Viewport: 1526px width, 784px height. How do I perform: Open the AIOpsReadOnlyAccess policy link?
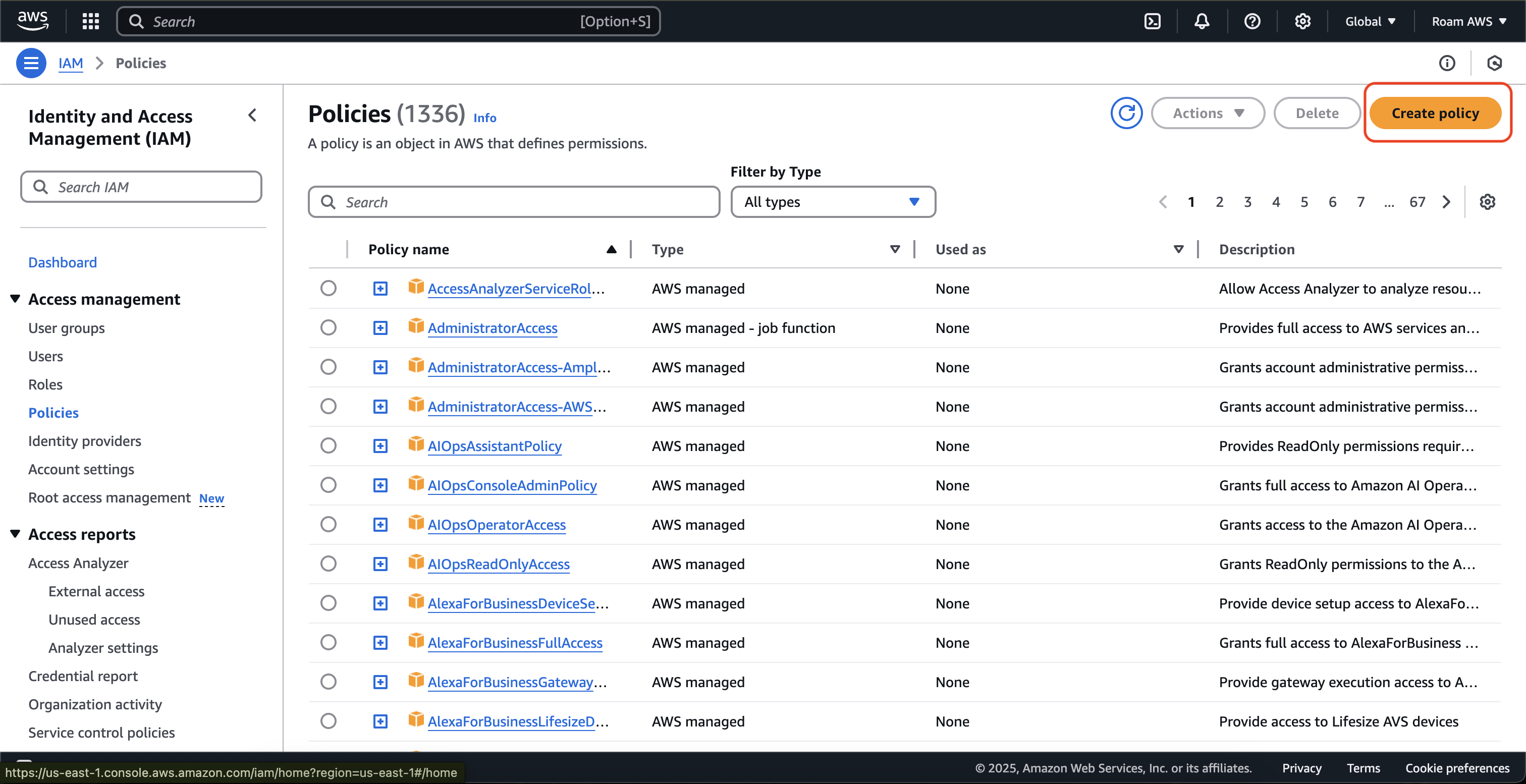pos(499,564)
